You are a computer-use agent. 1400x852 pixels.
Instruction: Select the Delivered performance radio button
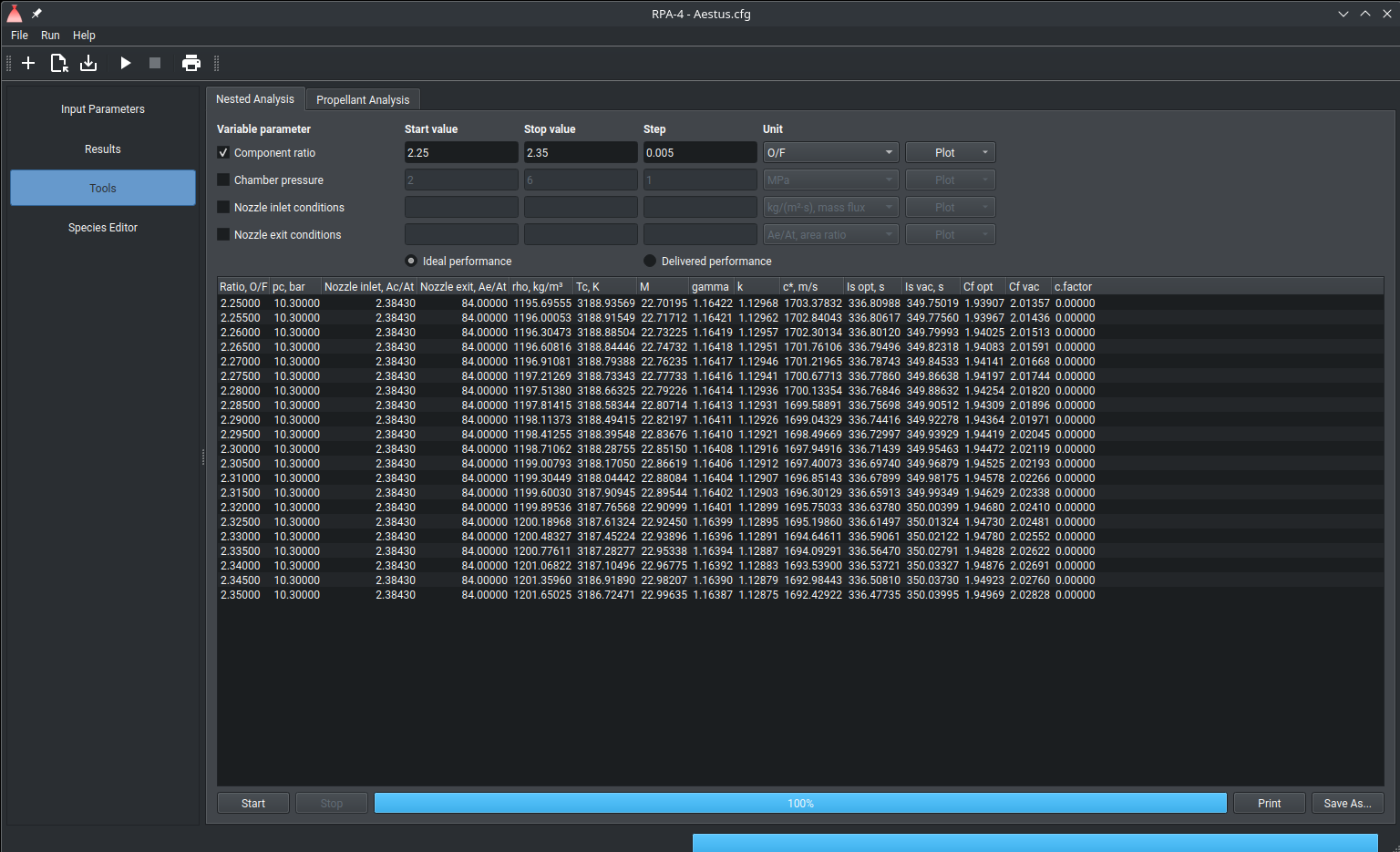tap(650, 262)
